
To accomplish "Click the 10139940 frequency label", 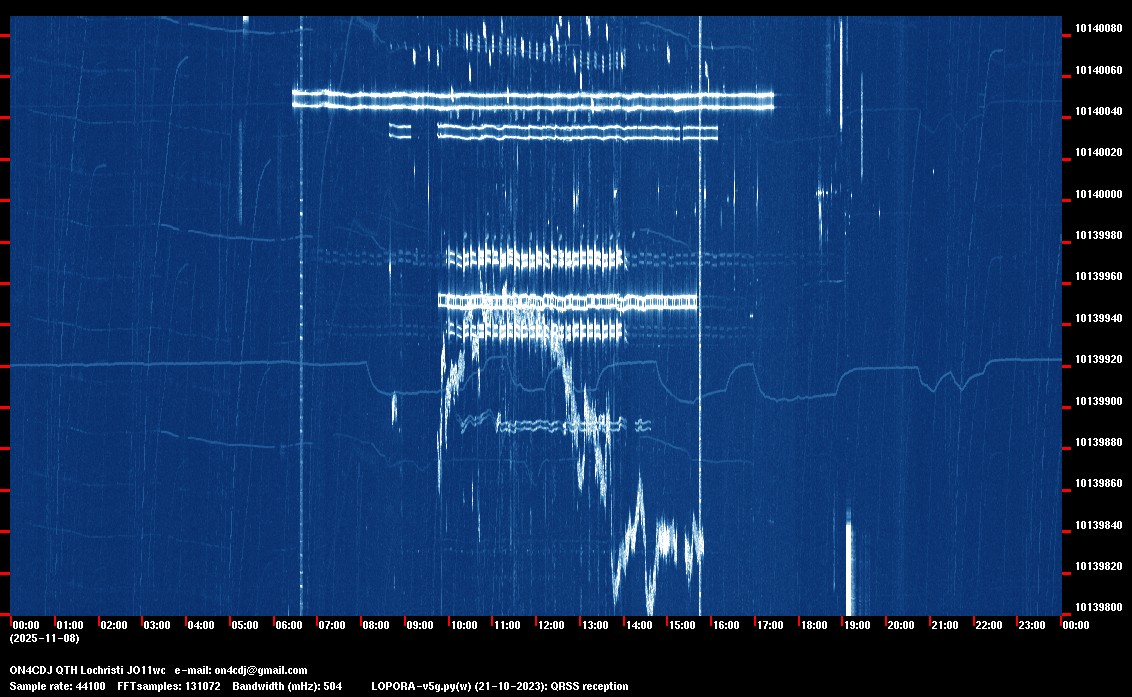I will click(1099, 319).
